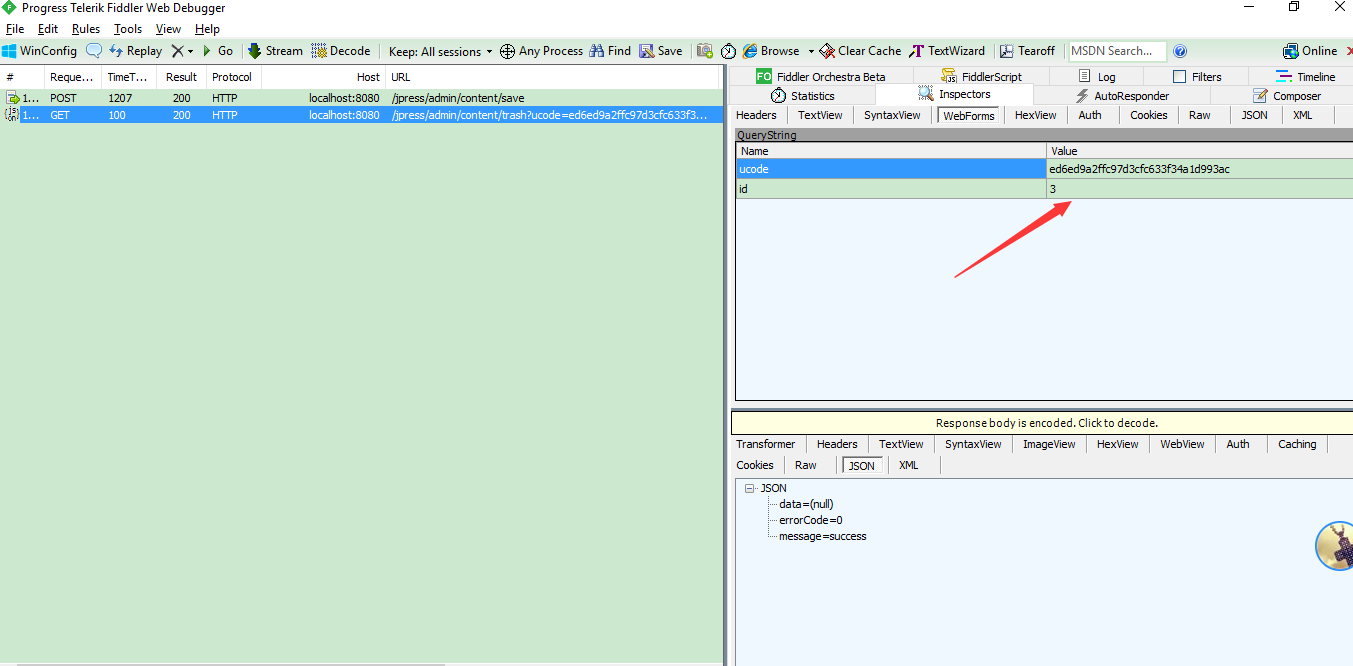Image resolution: width=1353 pixels, height=666 pixels.
Task: Replay the selected session
Action: 136,51
